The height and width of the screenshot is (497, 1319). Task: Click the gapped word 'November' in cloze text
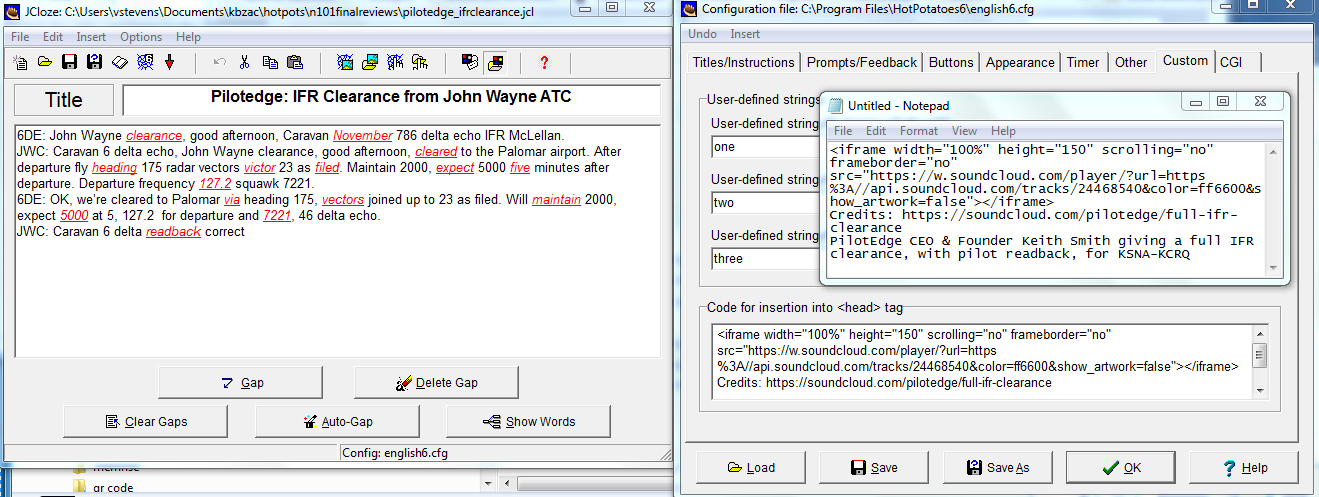(x=362, y=136)
